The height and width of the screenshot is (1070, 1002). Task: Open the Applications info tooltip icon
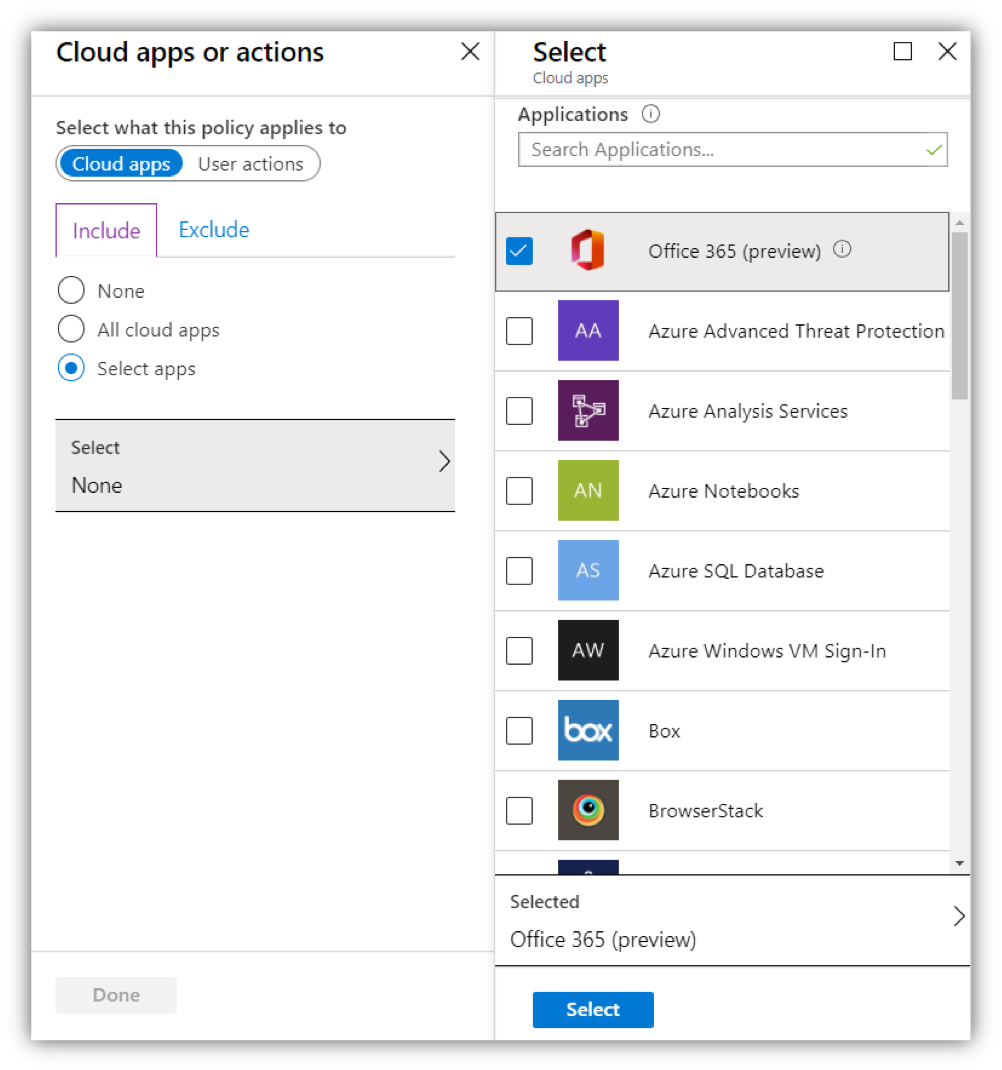[x=651, y=114]
